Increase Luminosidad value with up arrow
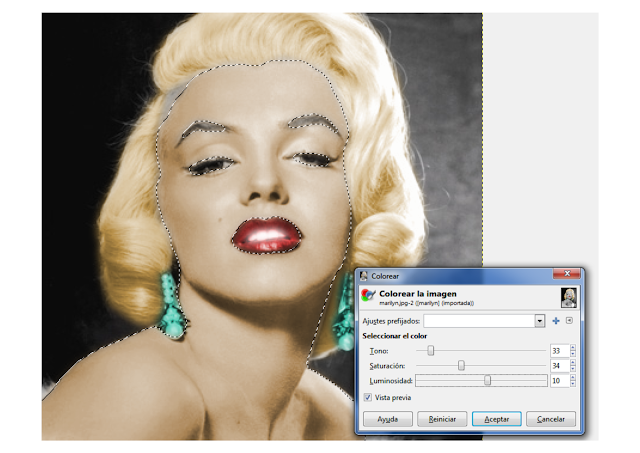This screenshot has width=640, height=453. [573, 378]
